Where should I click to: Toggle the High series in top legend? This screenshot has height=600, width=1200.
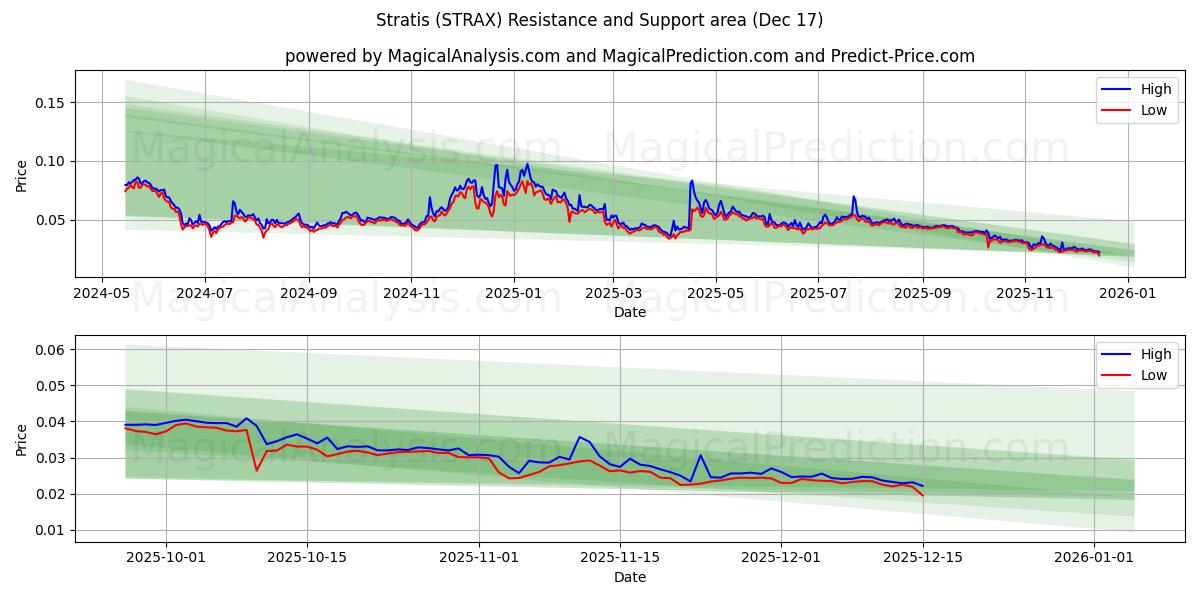(x=1148, y=89)
